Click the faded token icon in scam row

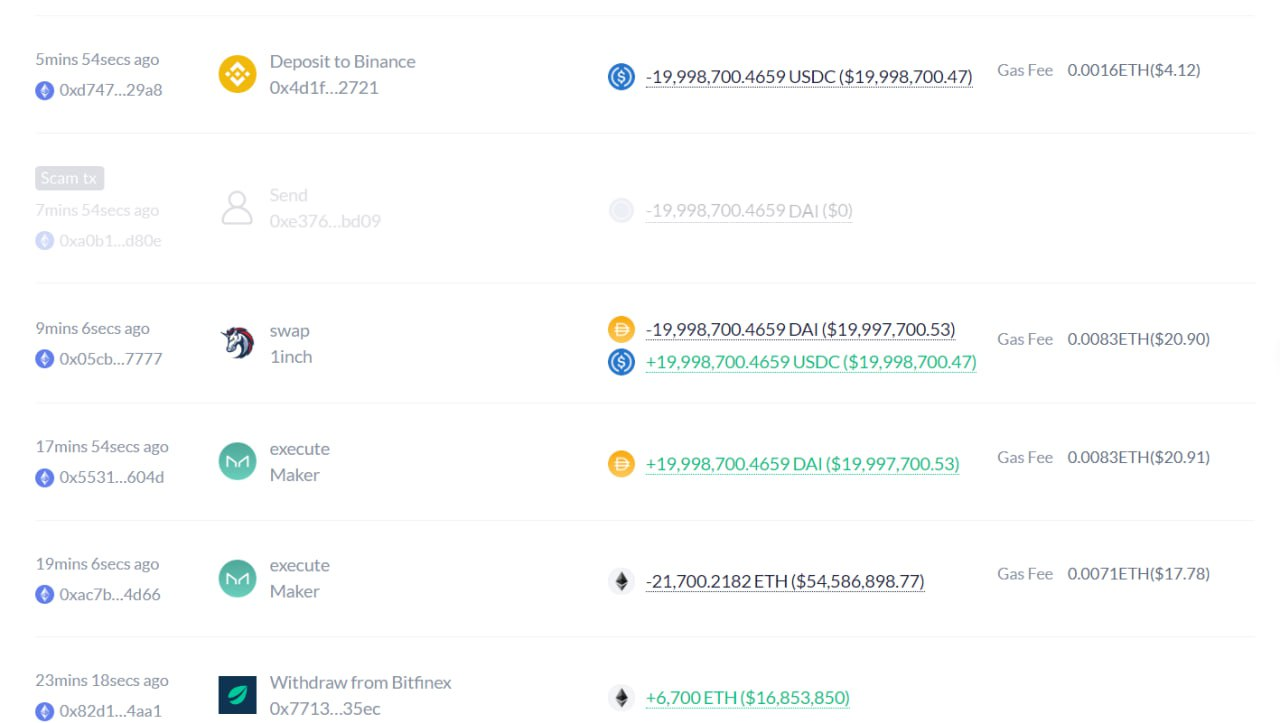tap(621, 210)
